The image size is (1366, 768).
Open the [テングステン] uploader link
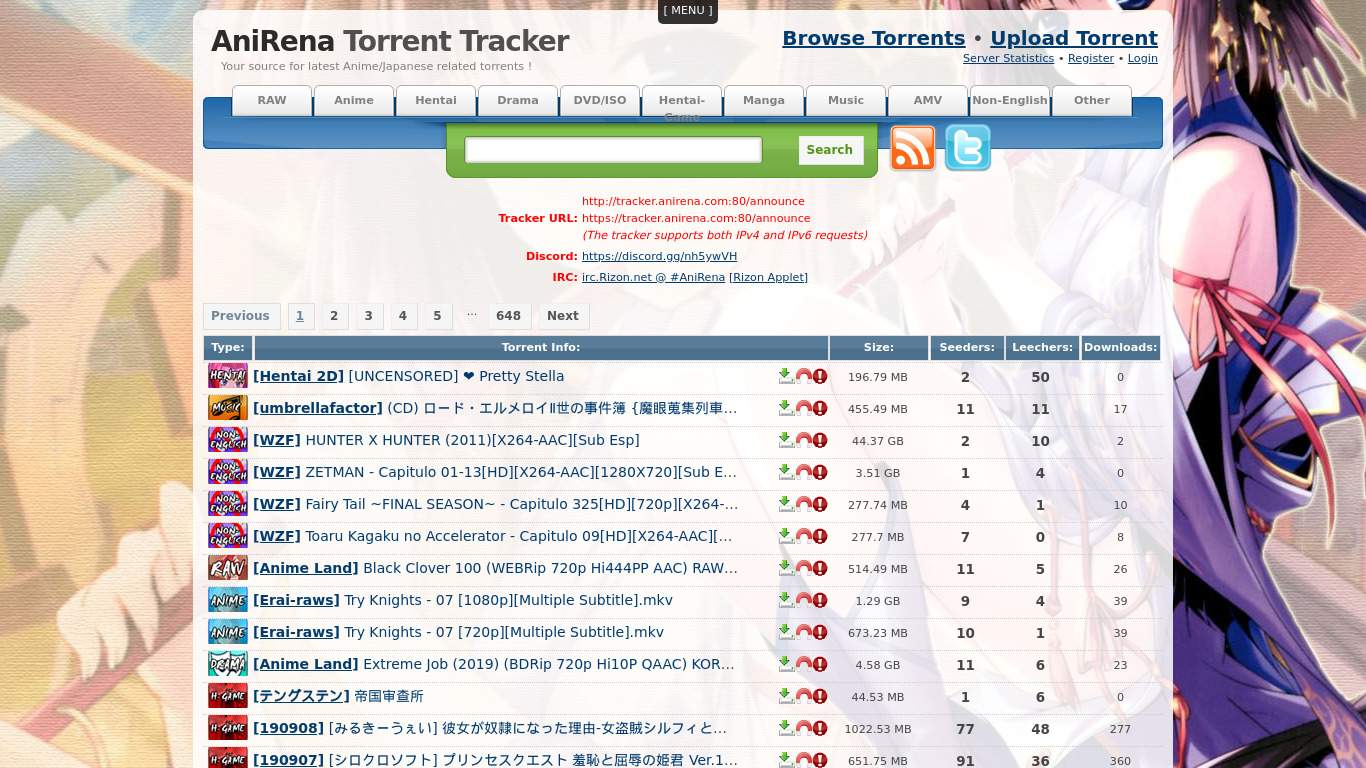pyautogui.click(x=301, y=696)
